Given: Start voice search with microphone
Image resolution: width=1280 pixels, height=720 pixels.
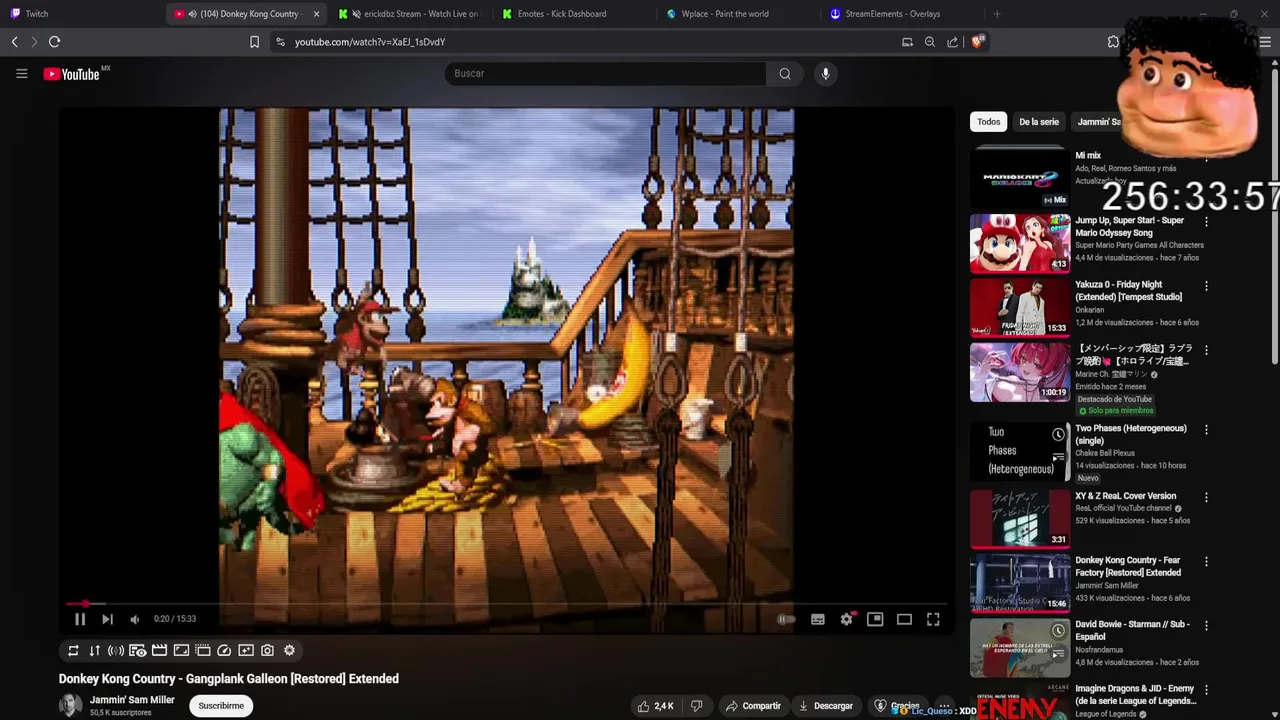Looking at the screenshot, I should [x=825, y=73].
